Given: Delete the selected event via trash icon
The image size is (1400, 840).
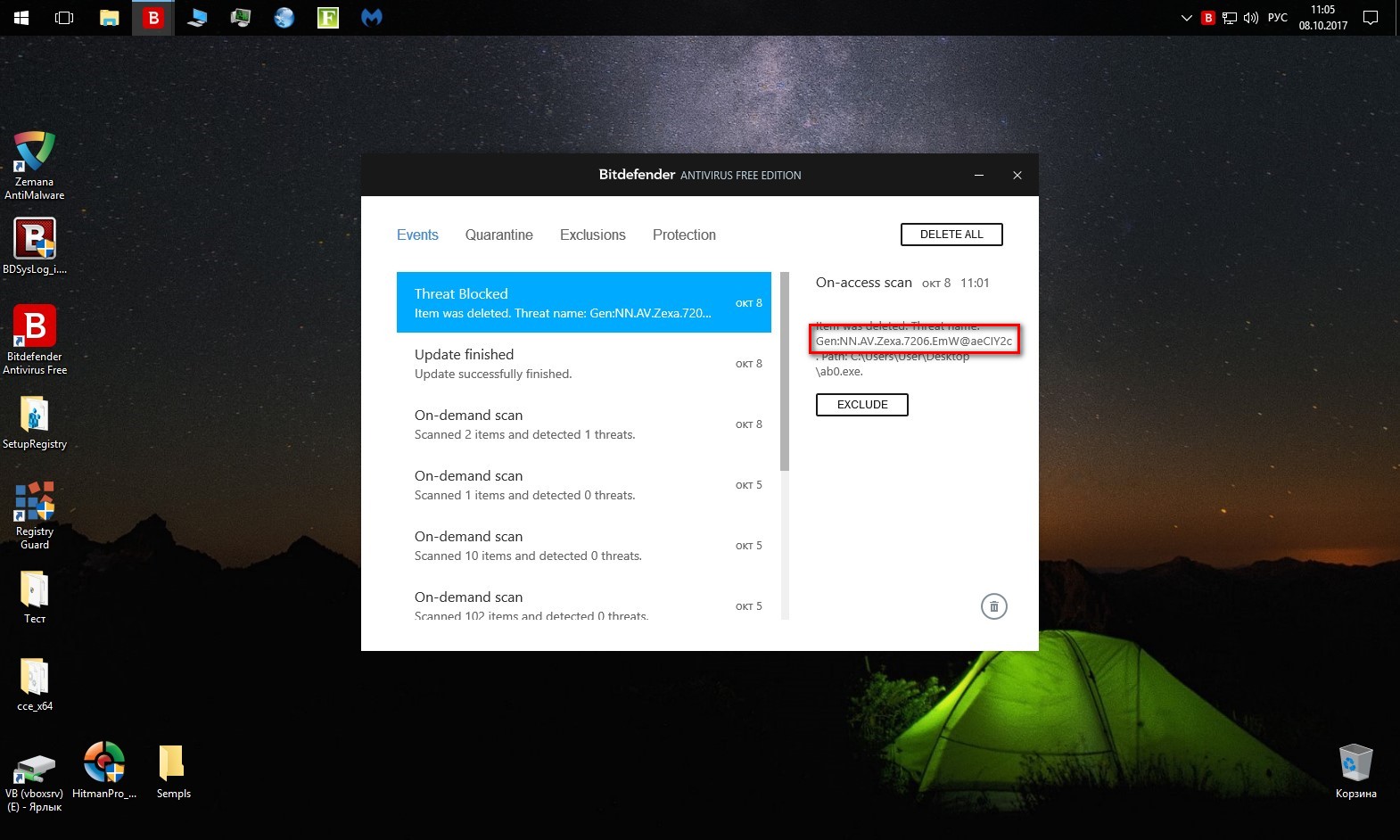Looking at the screenshot, I should [994, 606].
